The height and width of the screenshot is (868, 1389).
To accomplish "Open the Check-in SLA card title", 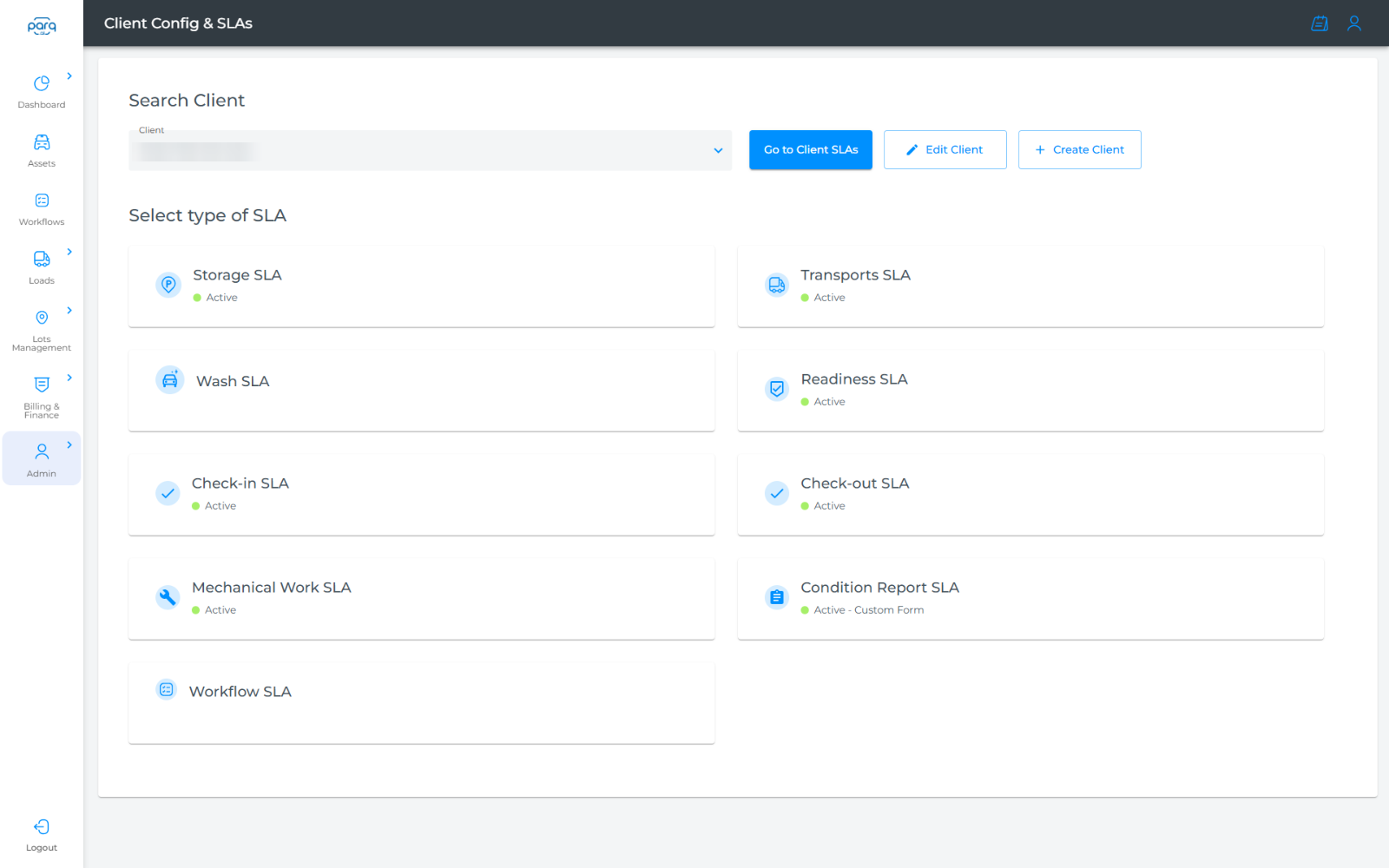I will point(240,483).
